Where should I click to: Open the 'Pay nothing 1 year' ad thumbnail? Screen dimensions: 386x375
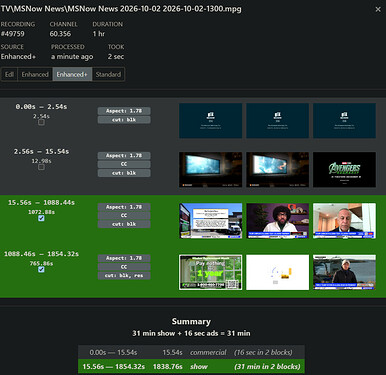click(x=211, y=272)
